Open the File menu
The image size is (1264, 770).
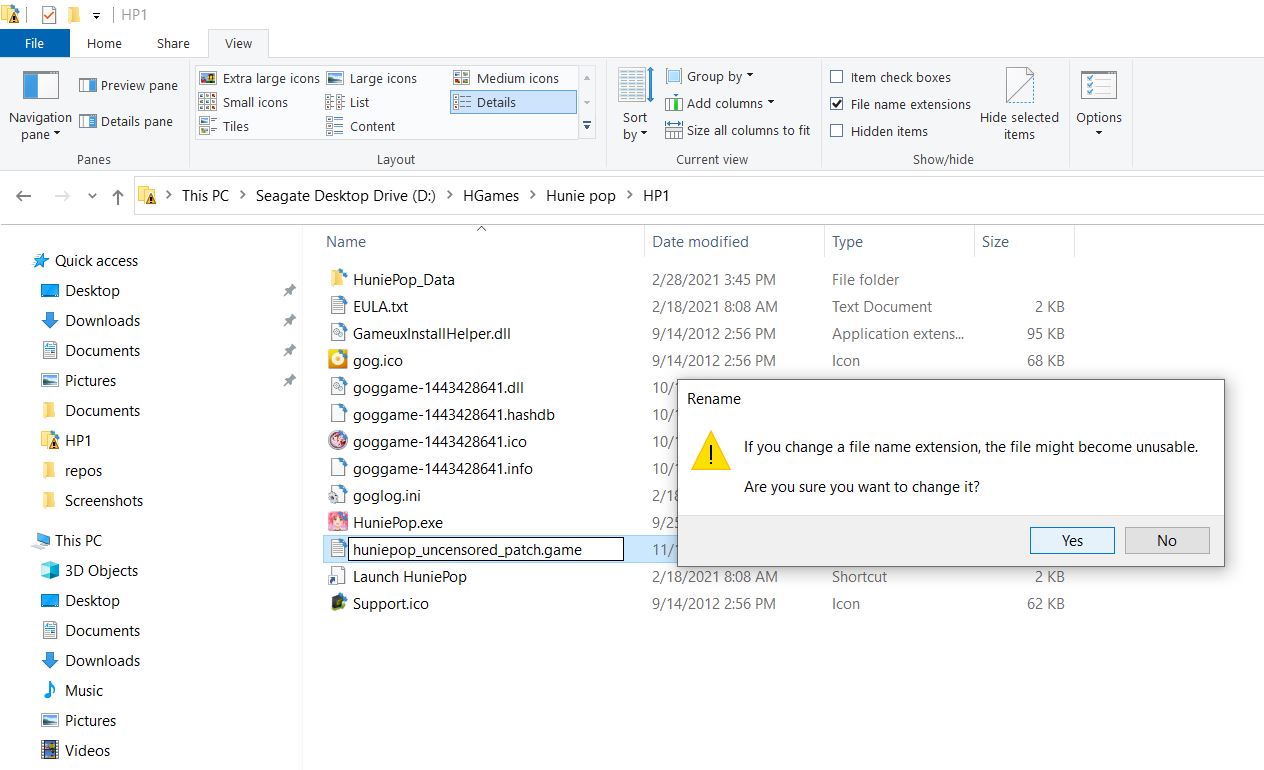[35, 43]
